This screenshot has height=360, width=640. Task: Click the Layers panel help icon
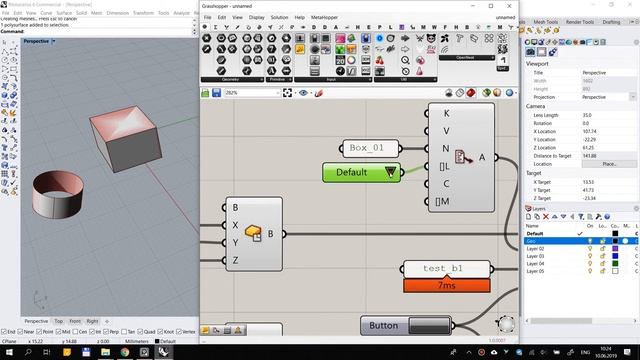[x=607, y=217]
